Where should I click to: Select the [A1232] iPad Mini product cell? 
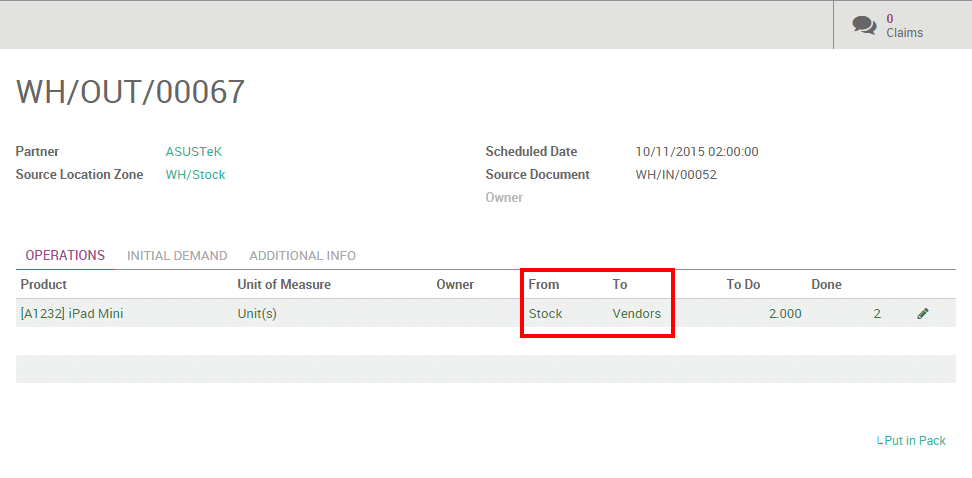72,314
